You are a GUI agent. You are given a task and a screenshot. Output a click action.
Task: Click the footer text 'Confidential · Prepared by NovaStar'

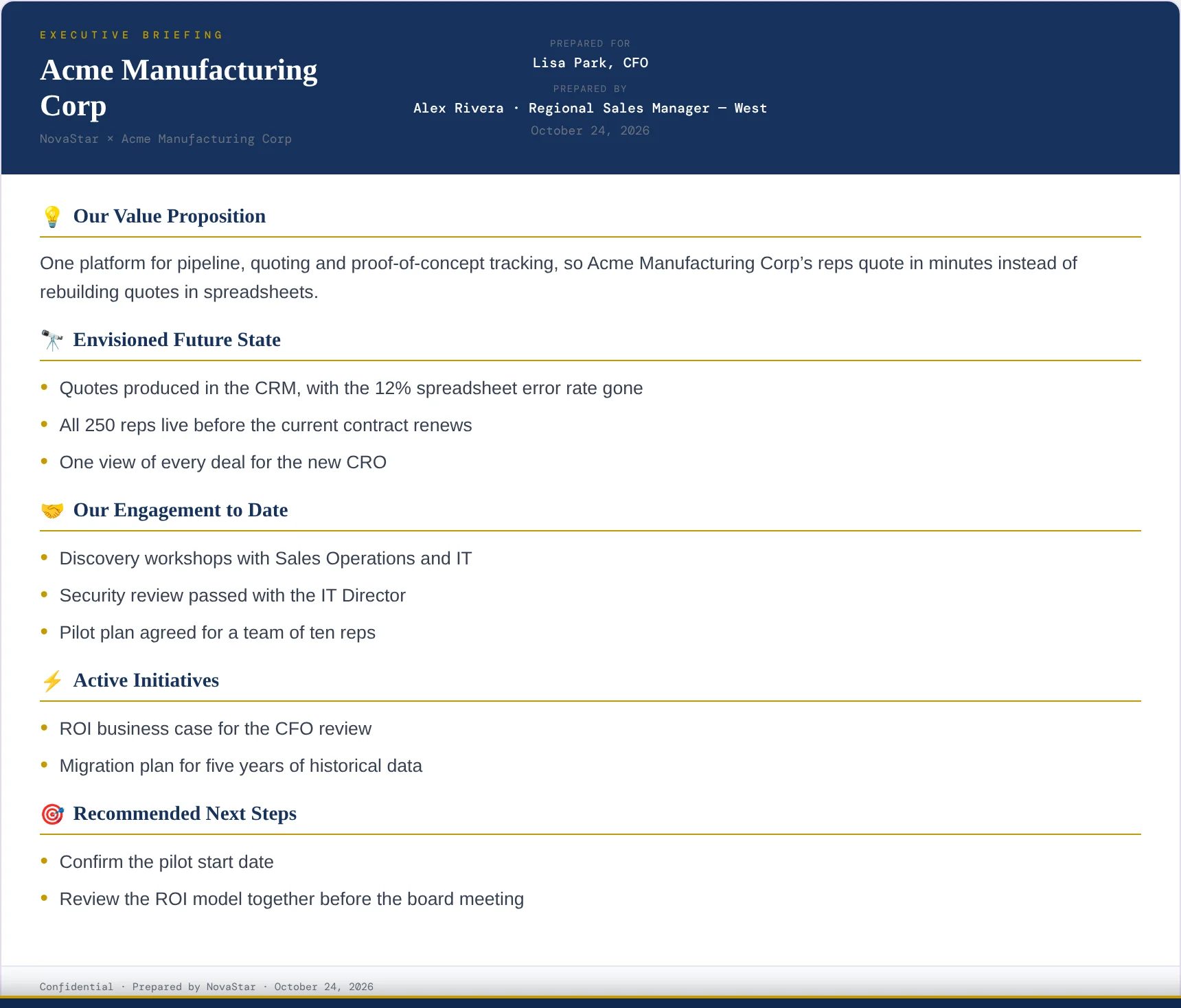pyautogui.click(x=148, y=987)
